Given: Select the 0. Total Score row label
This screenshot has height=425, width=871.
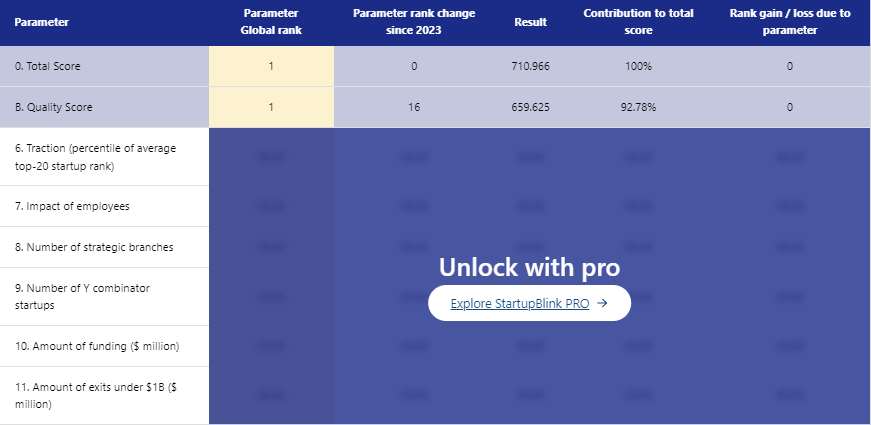Looking at the screenshot, I should (x=47, y=66).
